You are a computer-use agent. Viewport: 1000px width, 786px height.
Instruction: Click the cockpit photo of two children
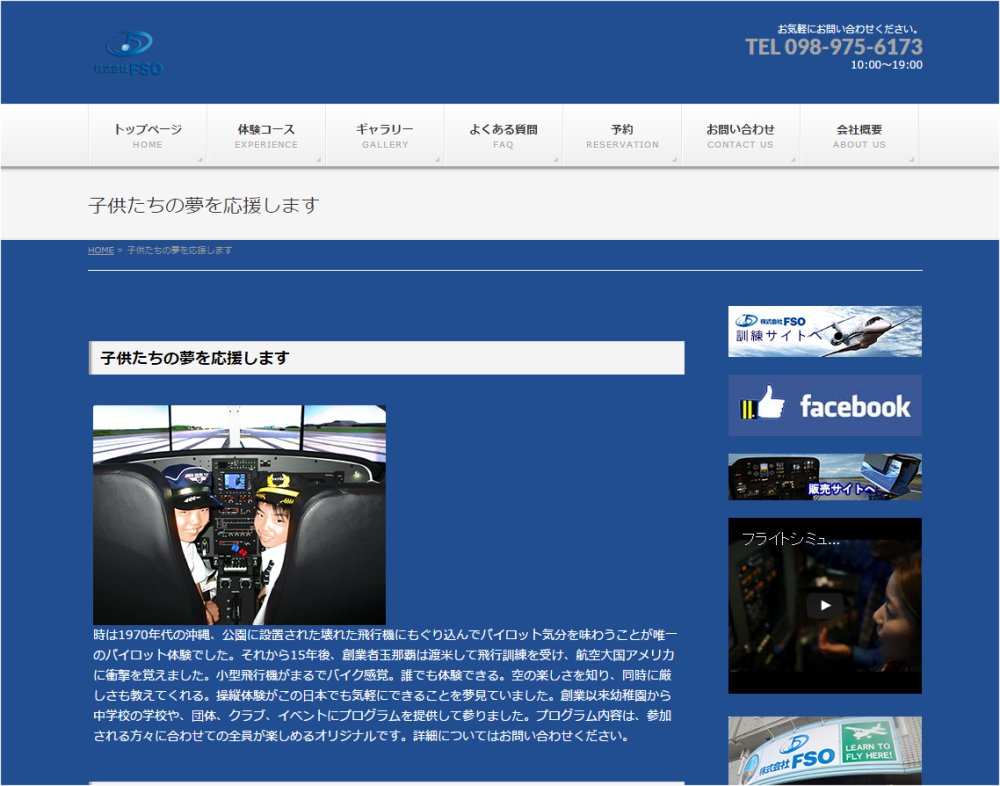pos(239,514)
